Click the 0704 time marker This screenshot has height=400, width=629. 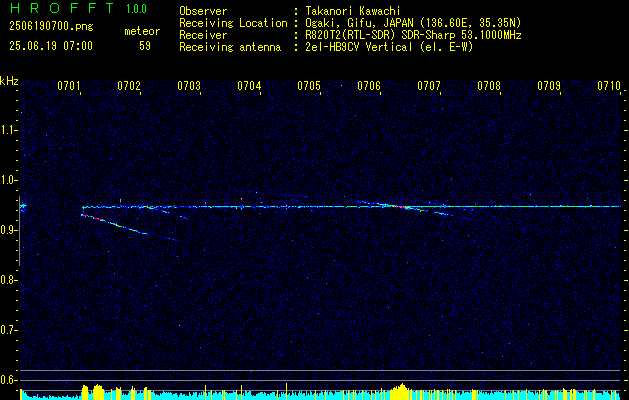pos(249,85)
